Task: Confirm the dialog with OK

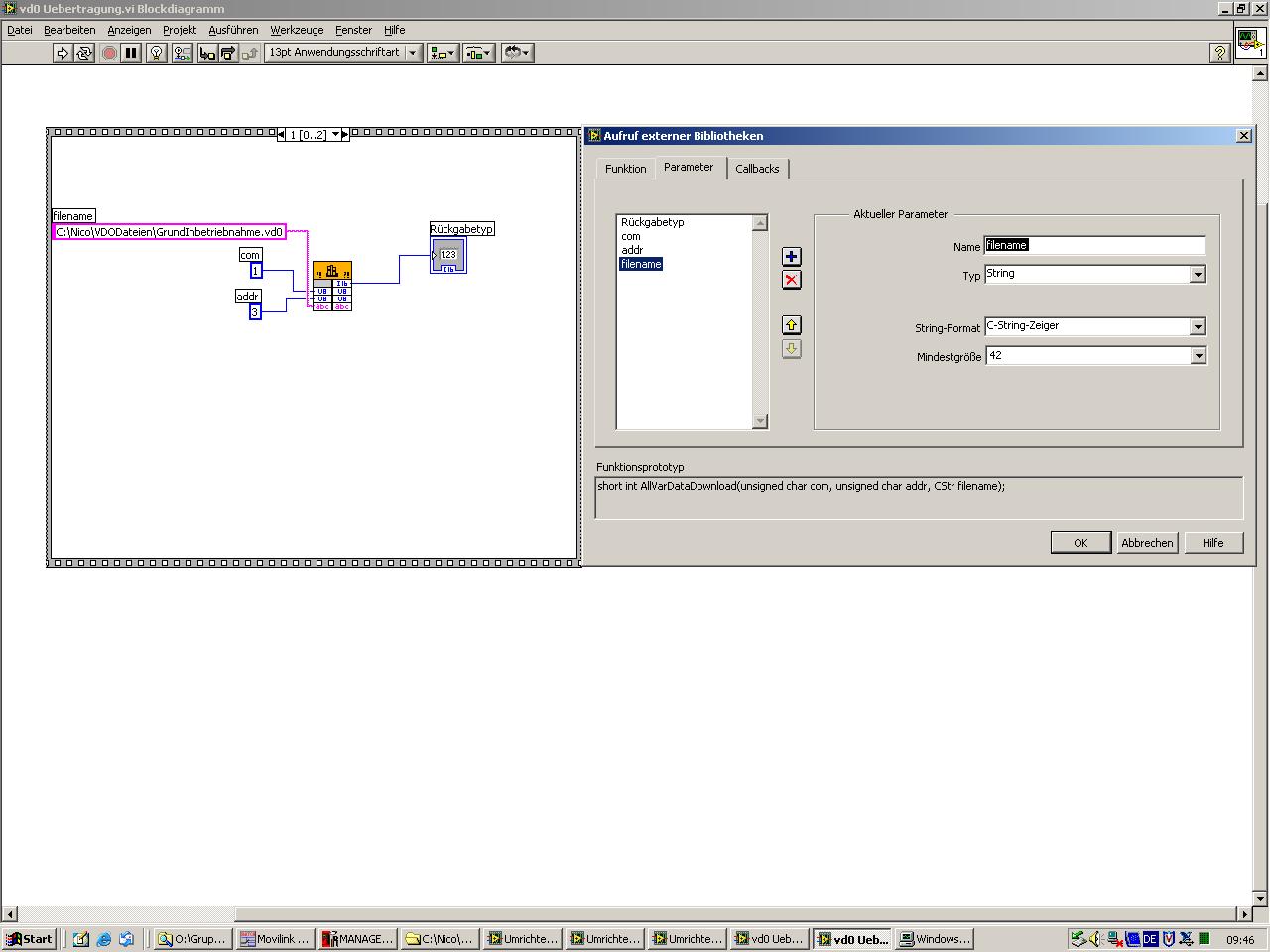Action: pyautogui.click(x=1080, y=543)
